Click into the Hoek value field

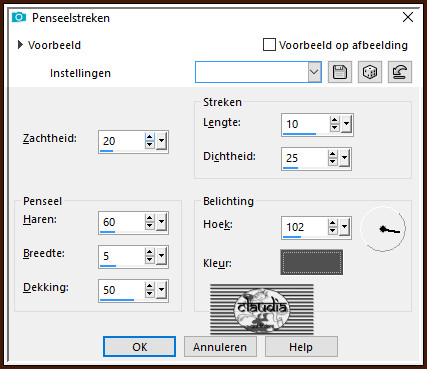pyautogui.click(x=305, y=227)
